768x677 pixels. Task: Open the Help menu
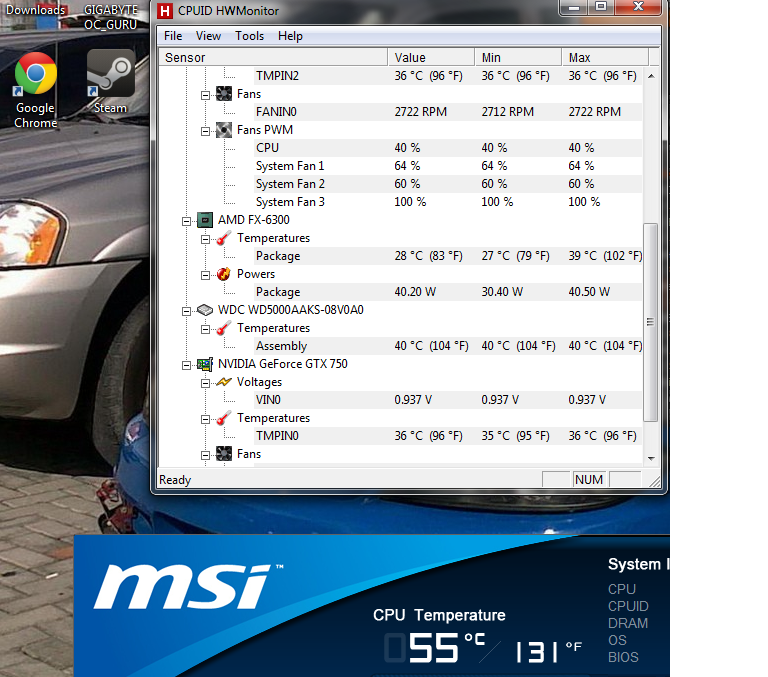(x=290, y=36)
